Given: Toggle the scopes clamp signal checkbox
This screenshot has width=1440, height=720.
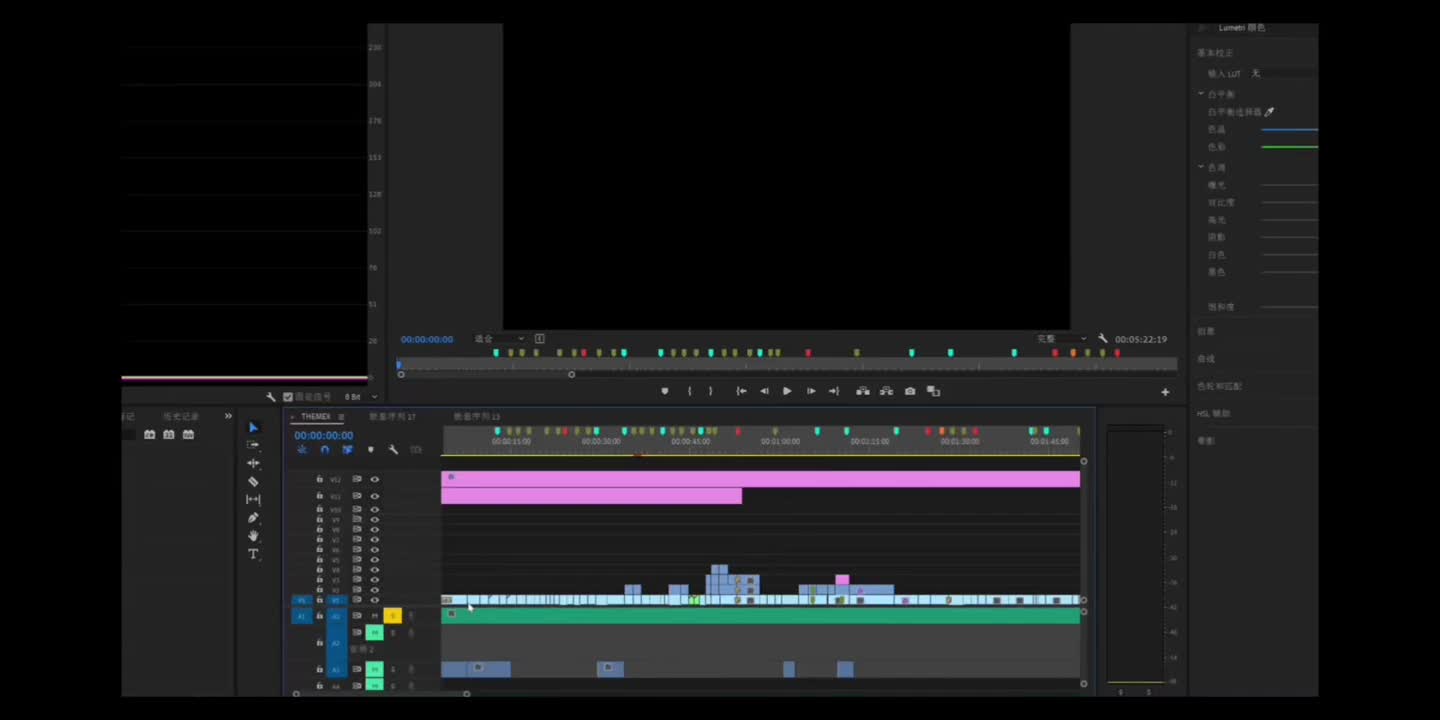Looking at the screenshot, I should click(288, 397).
